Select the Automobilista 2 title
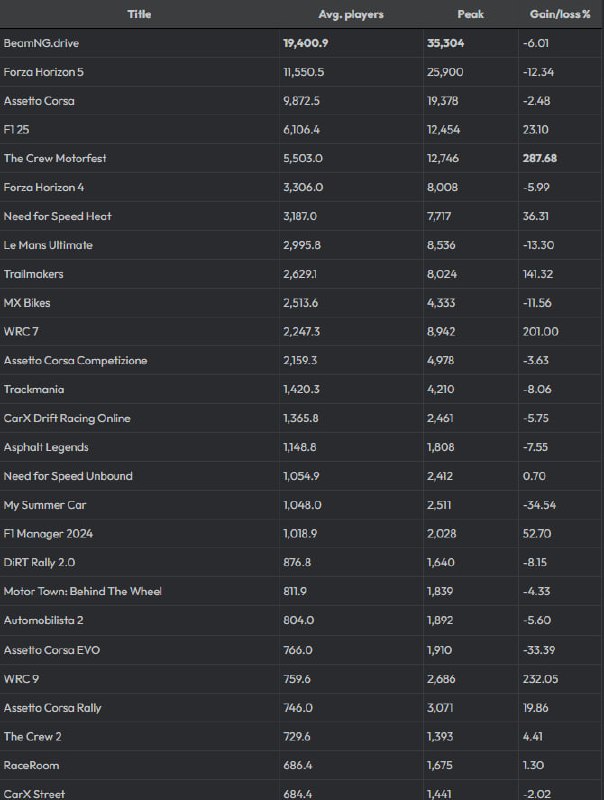 tap(43, 620)
